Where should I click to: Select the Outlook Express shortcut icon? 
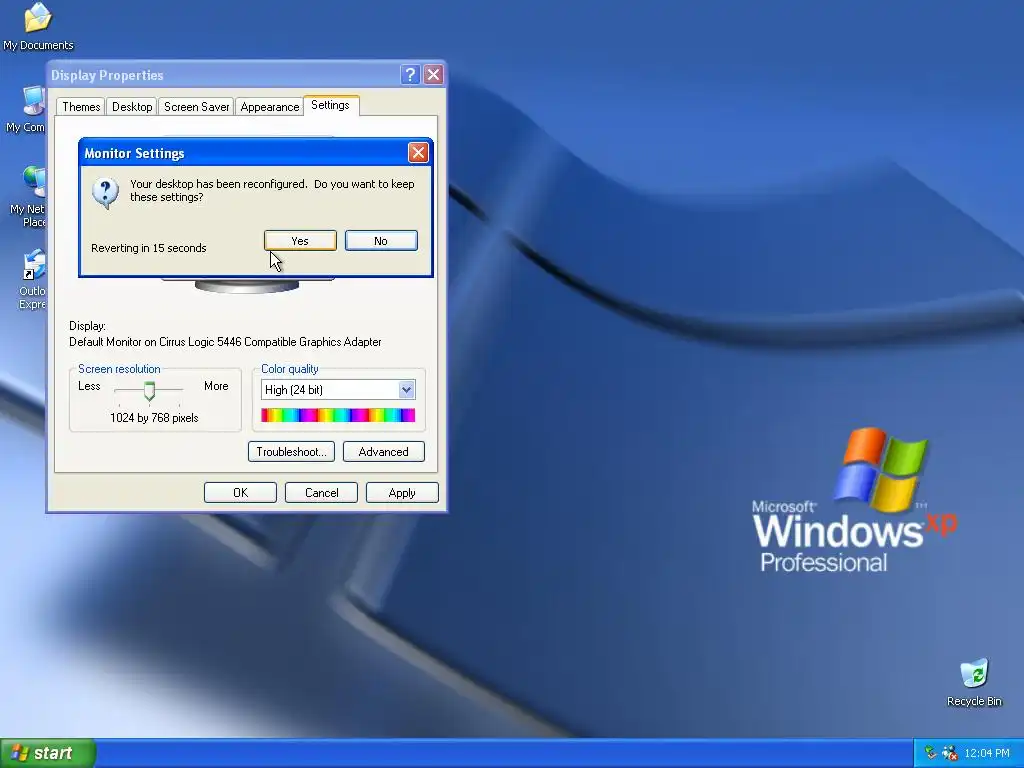pyautogui.click(x=33, y=279)
